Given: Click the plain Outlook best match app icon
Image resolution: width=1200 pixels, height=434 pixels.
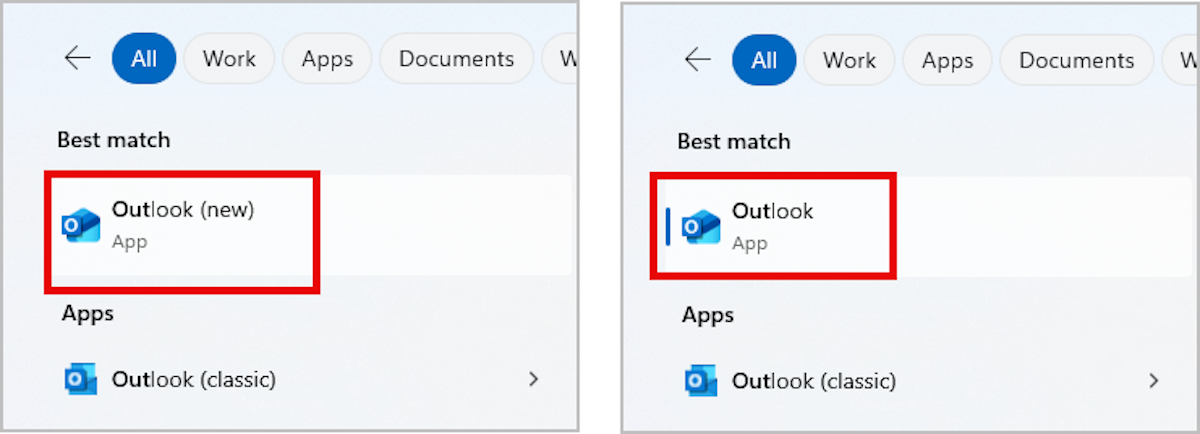Looking at the screenshot, I should [x=701, y=226].
